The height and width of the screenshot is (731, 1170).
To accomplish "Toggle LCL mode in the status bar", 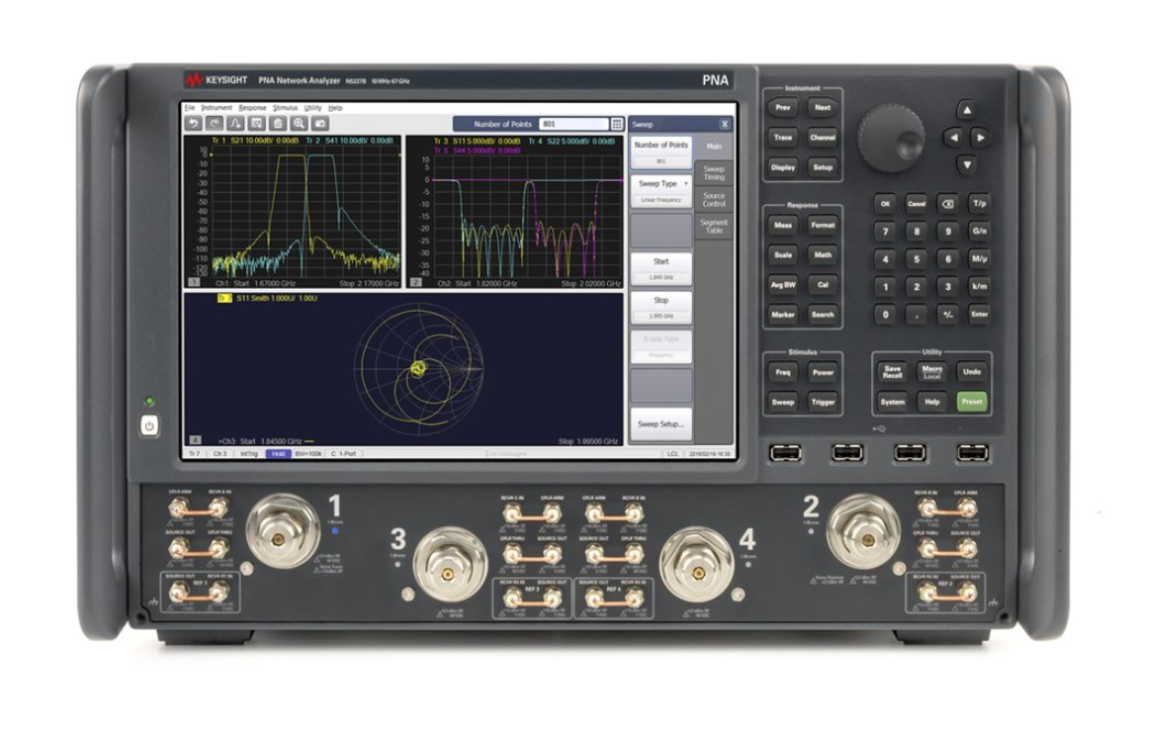I will pyautogui.click(x=671, y=453).
